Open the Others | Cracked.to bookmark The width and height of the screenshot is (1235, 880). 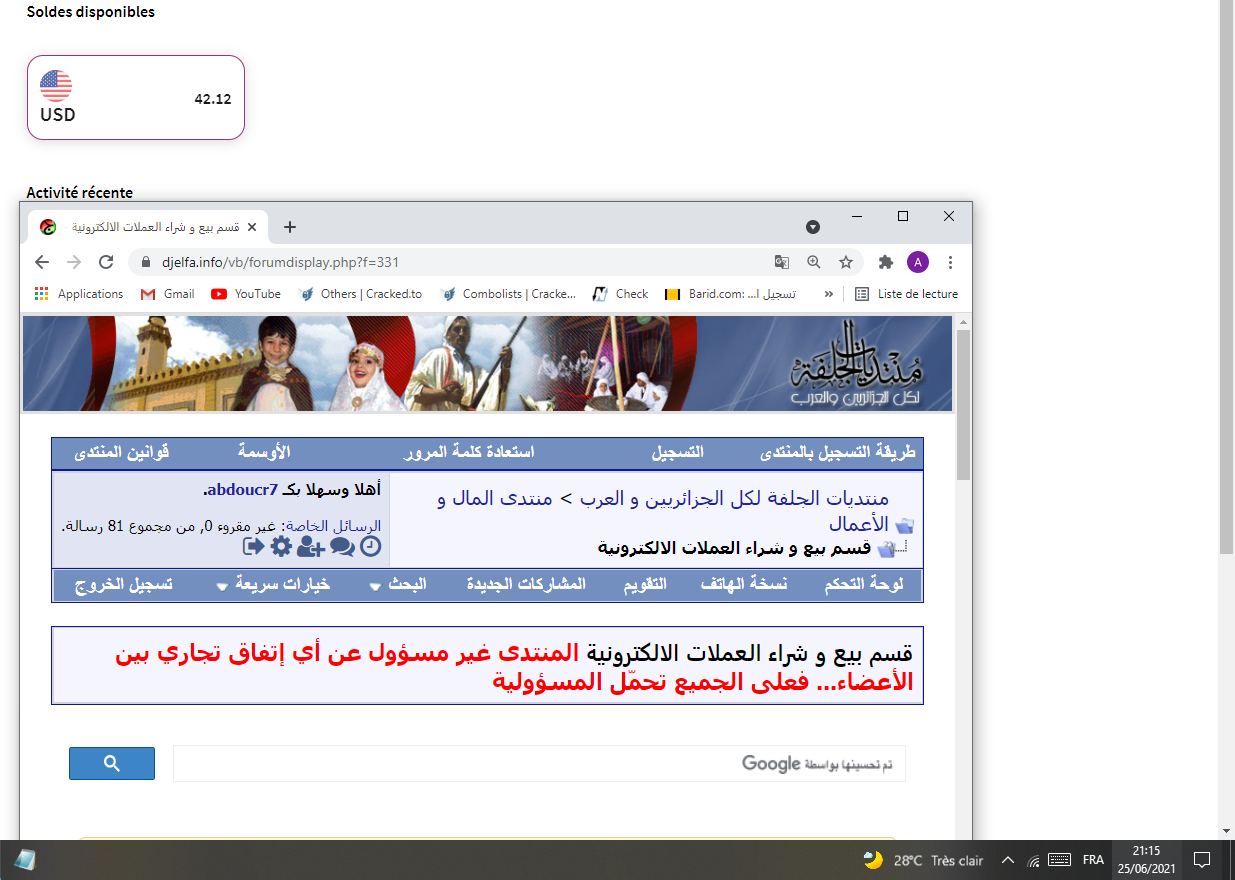click(x=360, y=294)
